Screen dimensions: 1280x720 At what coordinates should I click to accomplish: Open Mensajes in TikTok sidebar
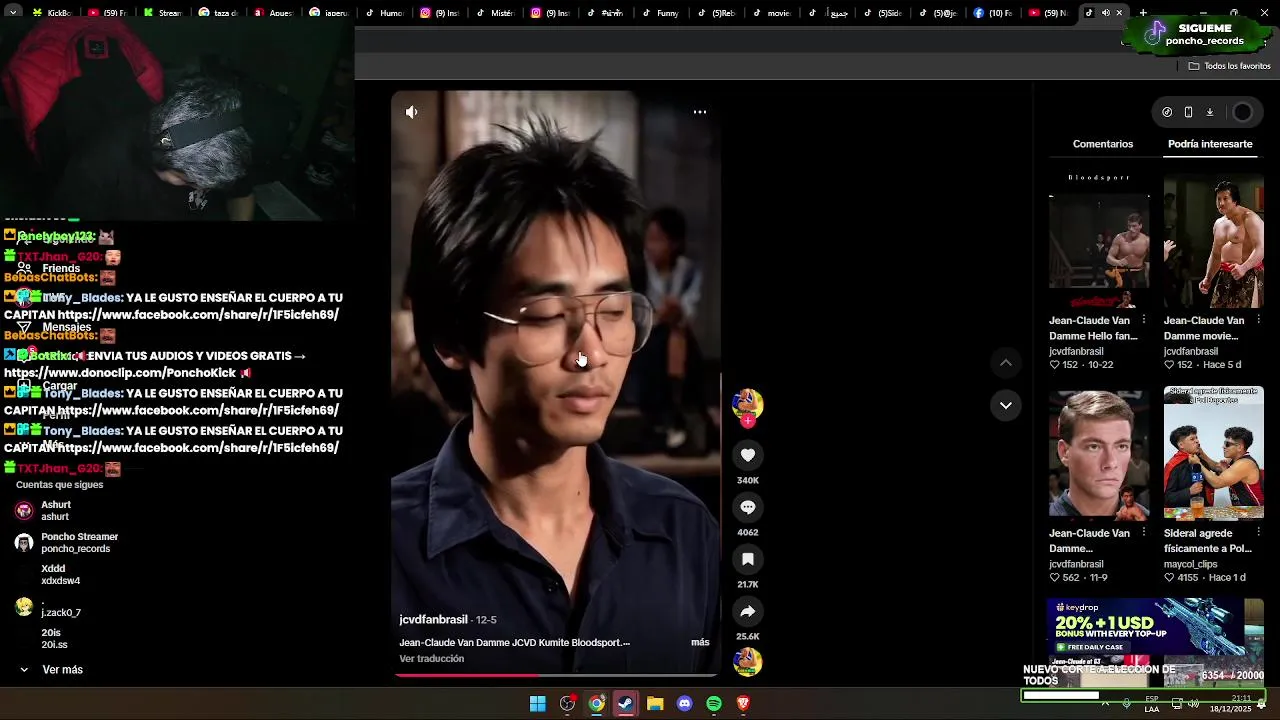[x=55, y=327]
